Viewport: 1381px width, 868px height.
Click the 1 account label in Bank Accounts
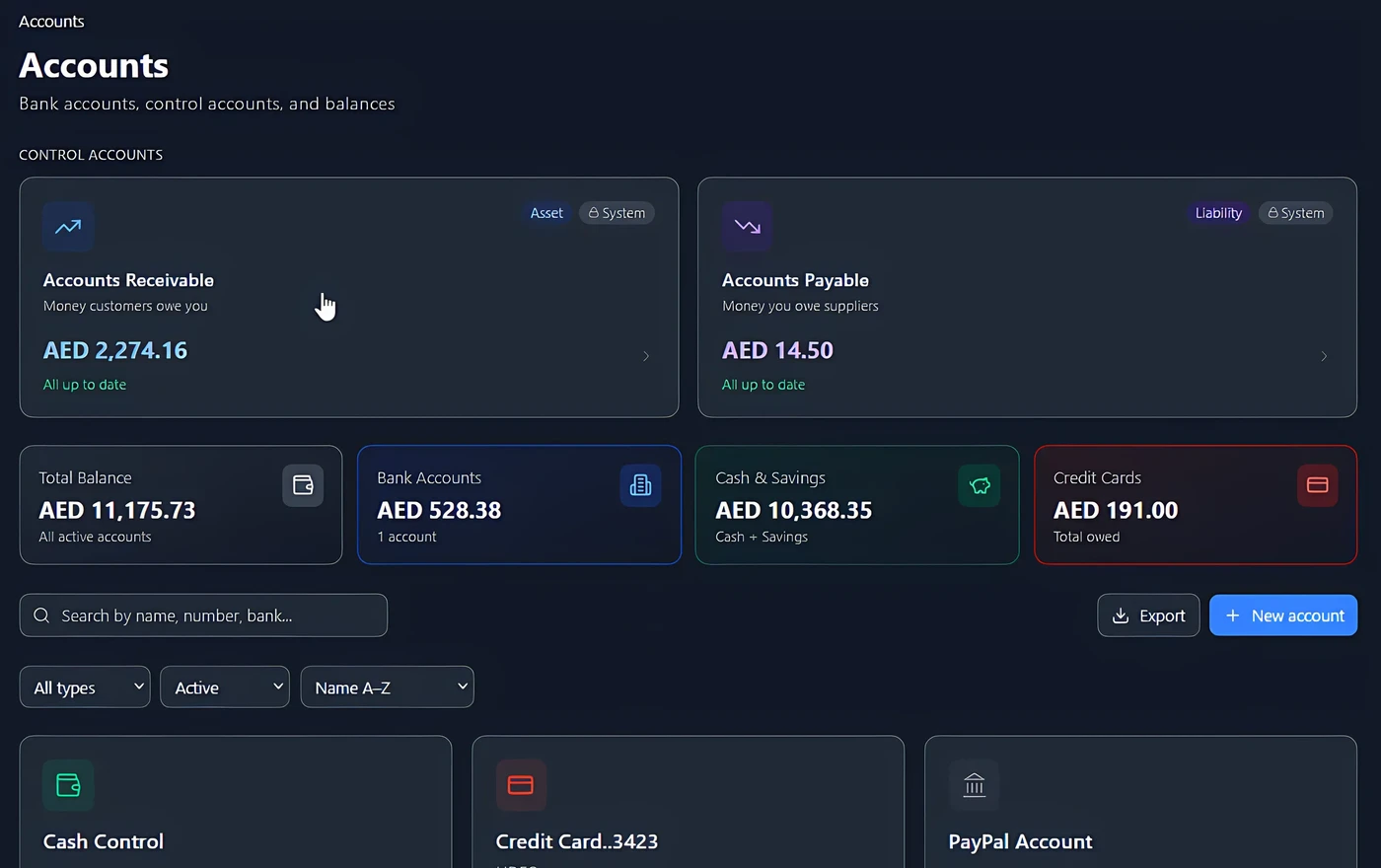click(x=406, y=537)
